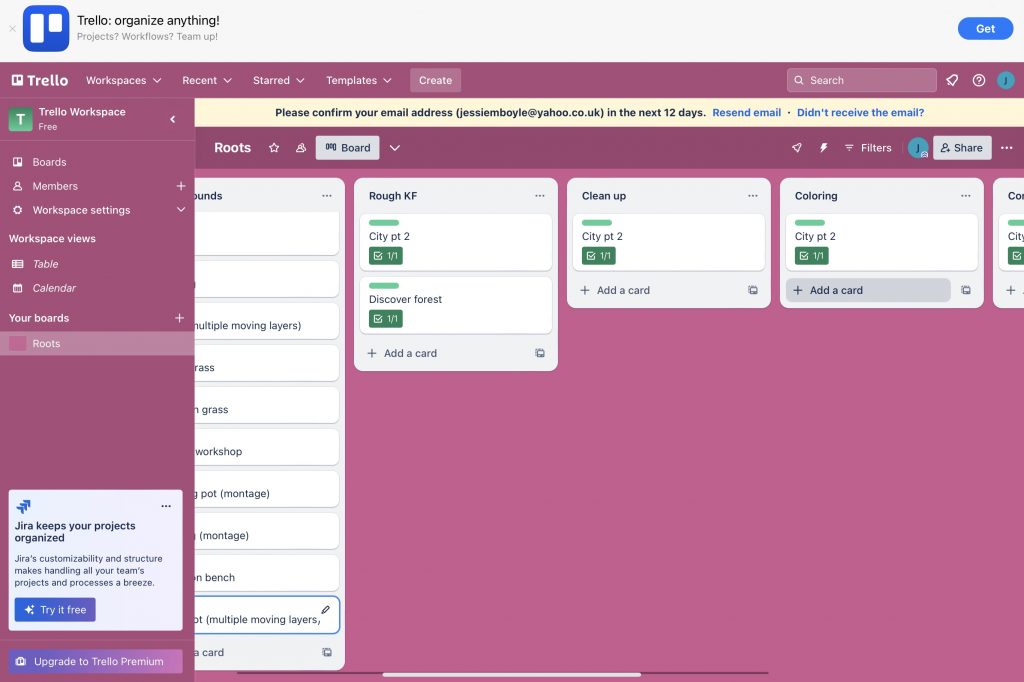
Task: Open the Workspaces menu
Action: tap(123, 80)
